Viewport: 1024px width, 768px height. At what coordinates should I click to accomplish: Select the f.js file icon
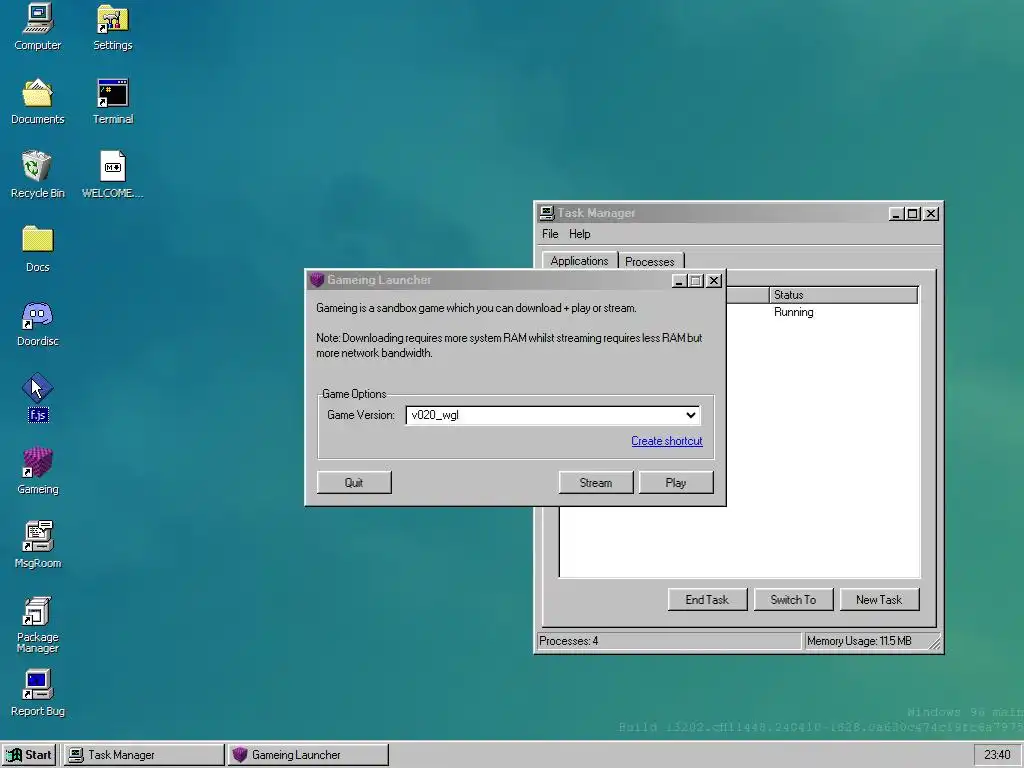coord(37,397)
